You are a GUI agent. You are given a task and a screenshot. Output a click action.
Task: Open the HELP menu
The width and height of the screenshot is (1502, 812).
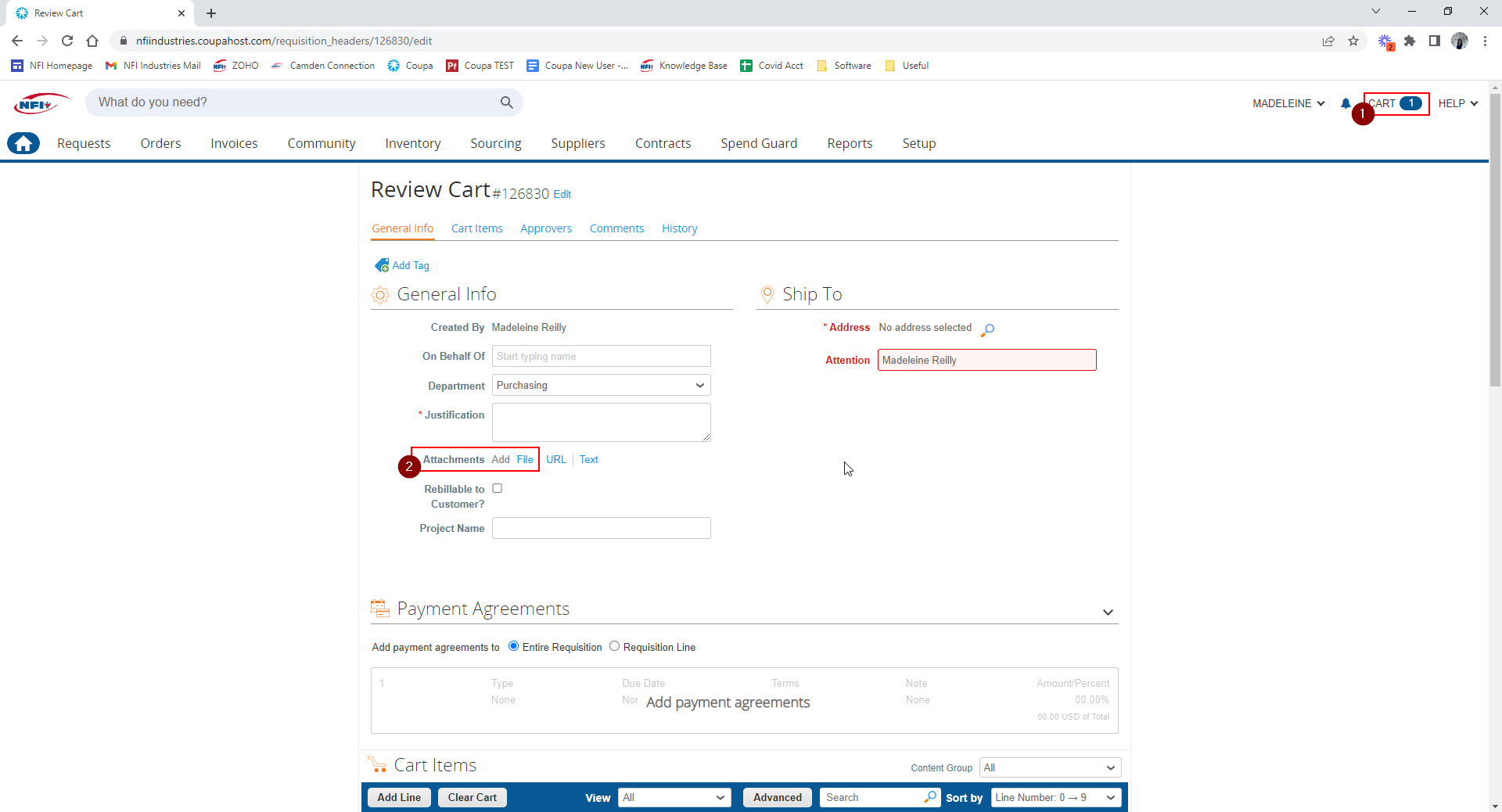pos(1458,103)
